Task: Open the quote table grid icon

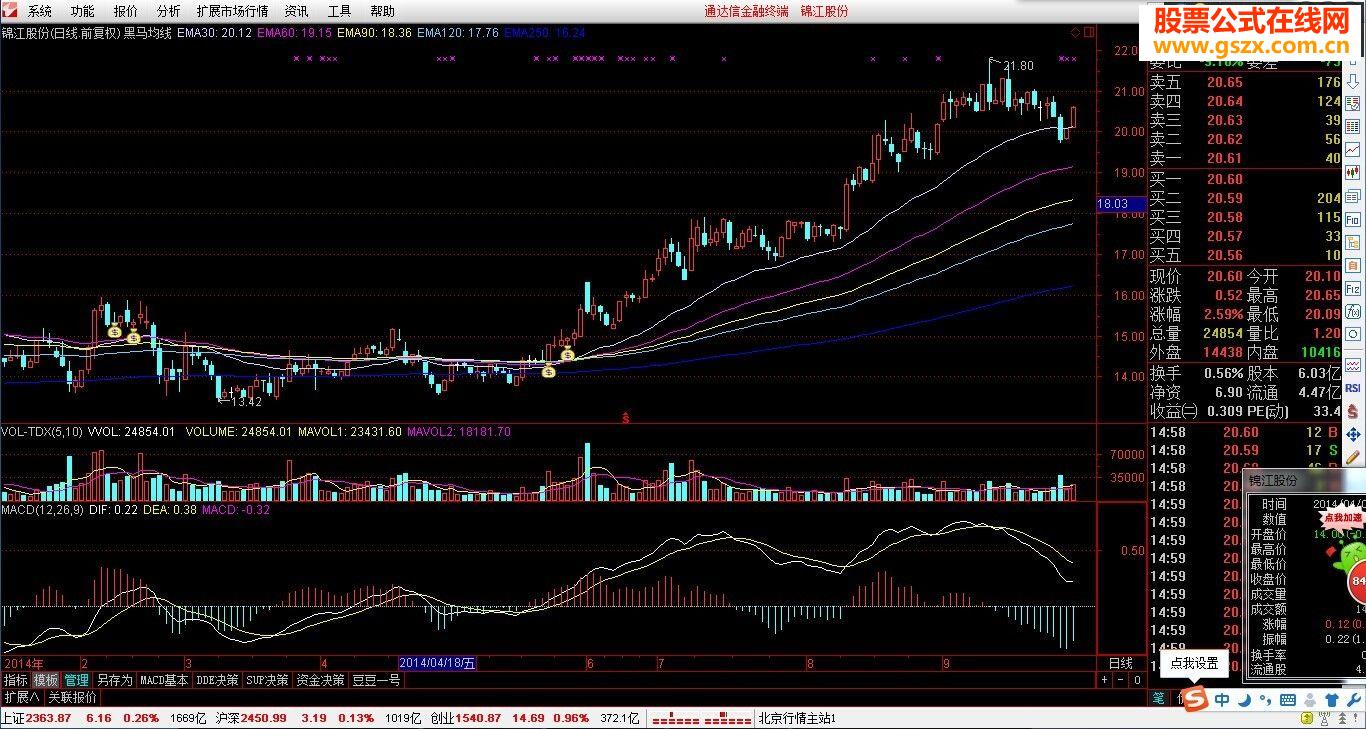Action: [1353, 126]
